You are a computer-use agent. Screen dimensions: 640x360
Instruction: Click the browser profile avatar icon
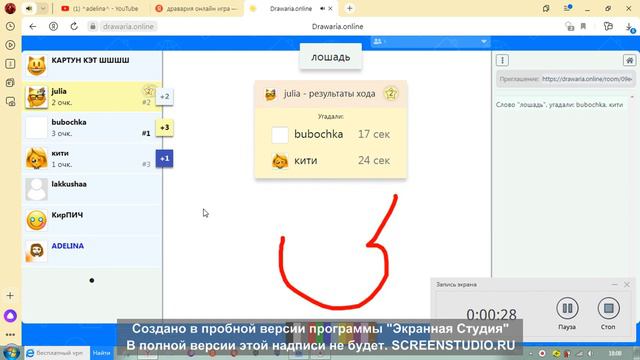coord(10,8)
